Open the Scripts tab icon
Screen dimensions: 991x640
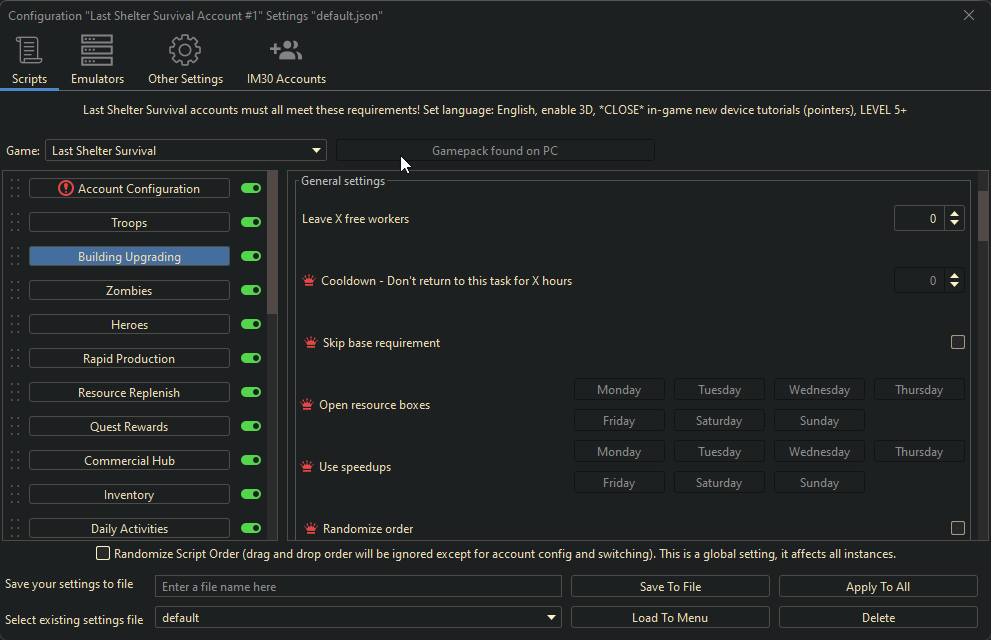29,50
